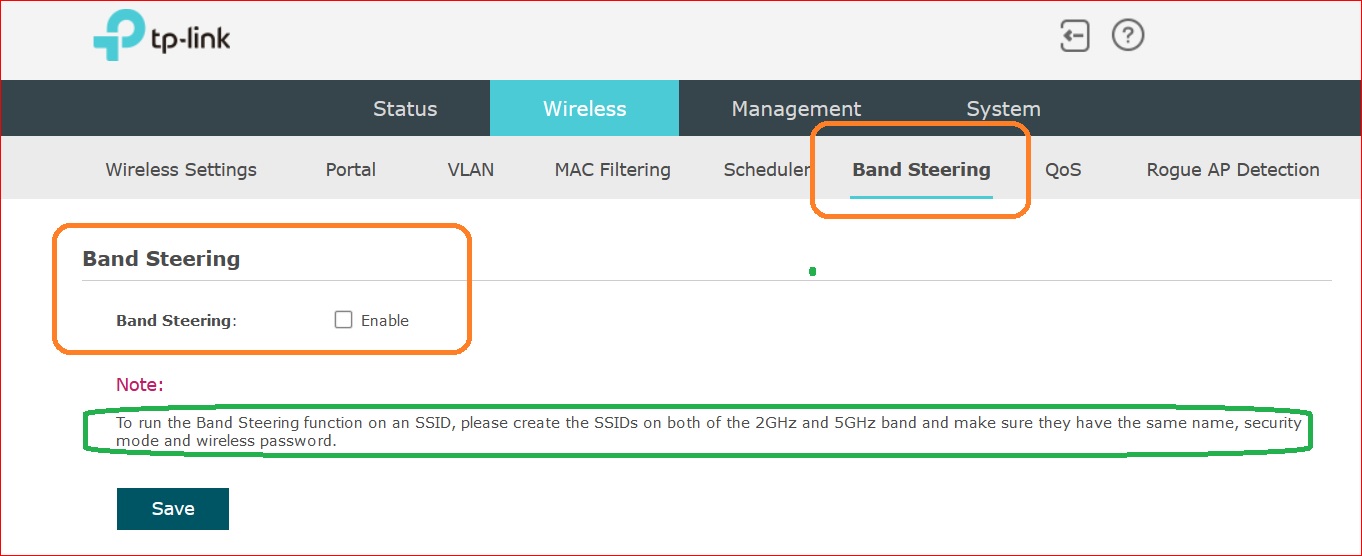Viewport: 1362px width, 556px height.
Task: Enable the Band Steering checkbox
Action: tap(344, 320)
